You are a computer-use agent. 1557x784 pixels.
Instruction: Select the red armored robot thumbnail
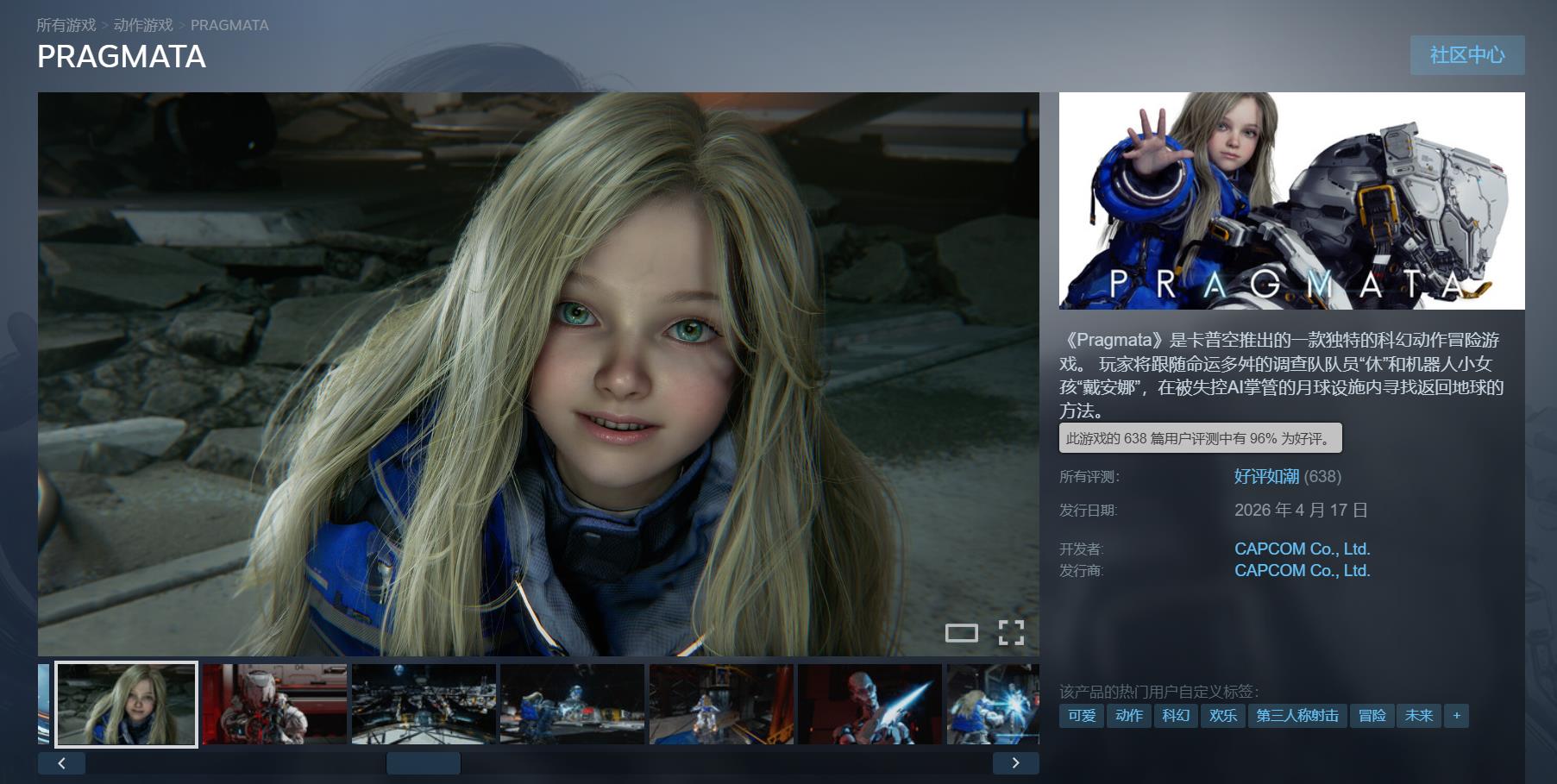(274, 704)
